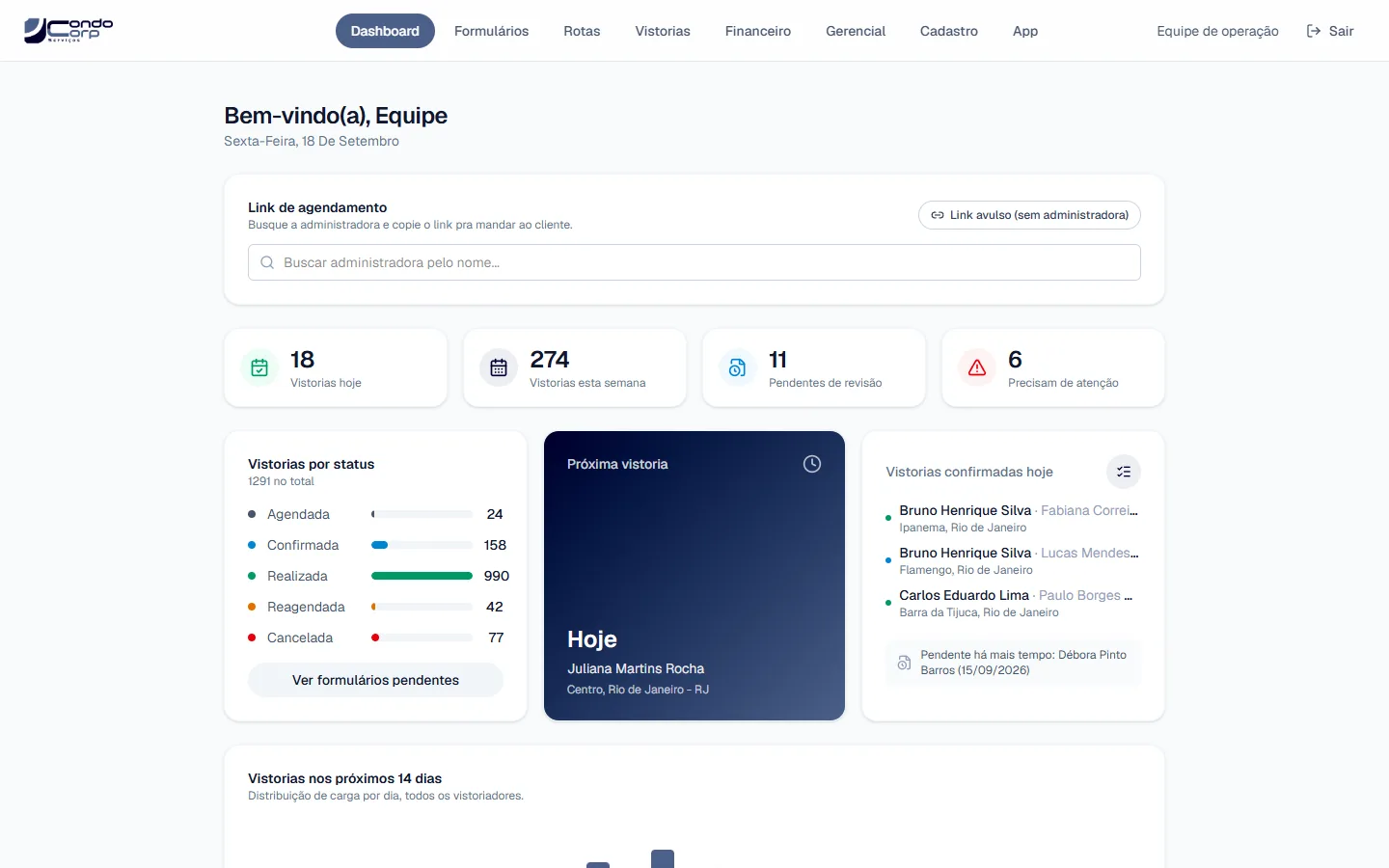1389x868 pixels.
Task: Click the count 158 for Confirmada
Action: click(x=495, y=545)
